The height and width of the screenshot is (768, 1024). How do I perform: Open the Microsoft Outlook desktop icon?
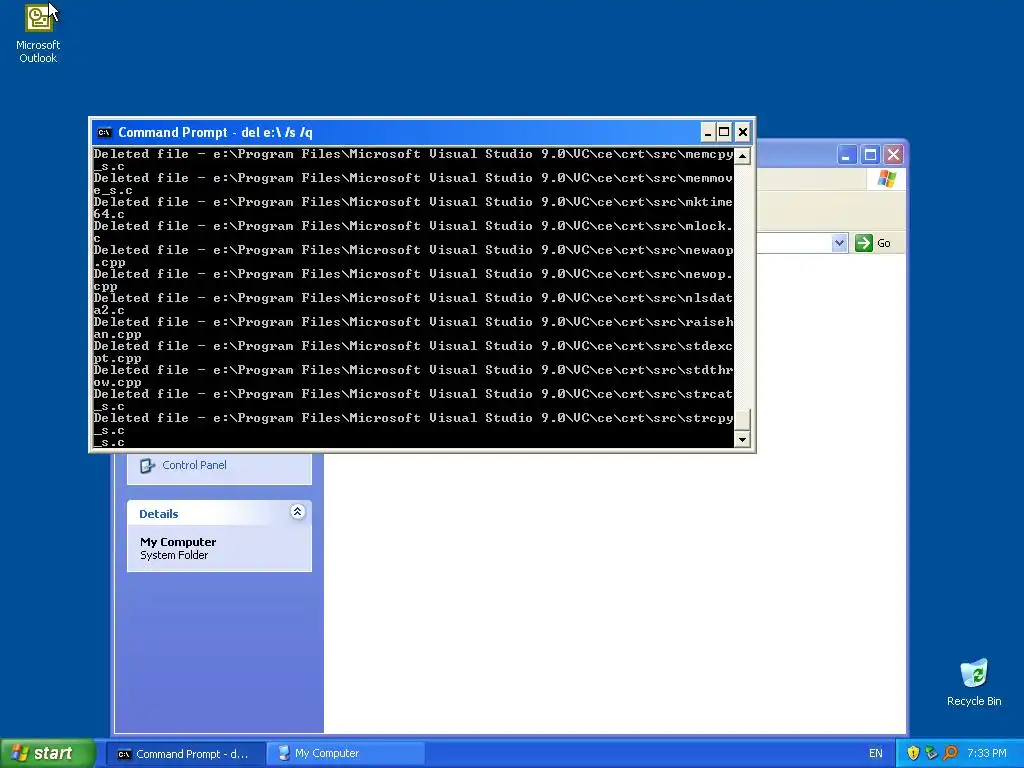pyautogui.click(x=38, y=33)
